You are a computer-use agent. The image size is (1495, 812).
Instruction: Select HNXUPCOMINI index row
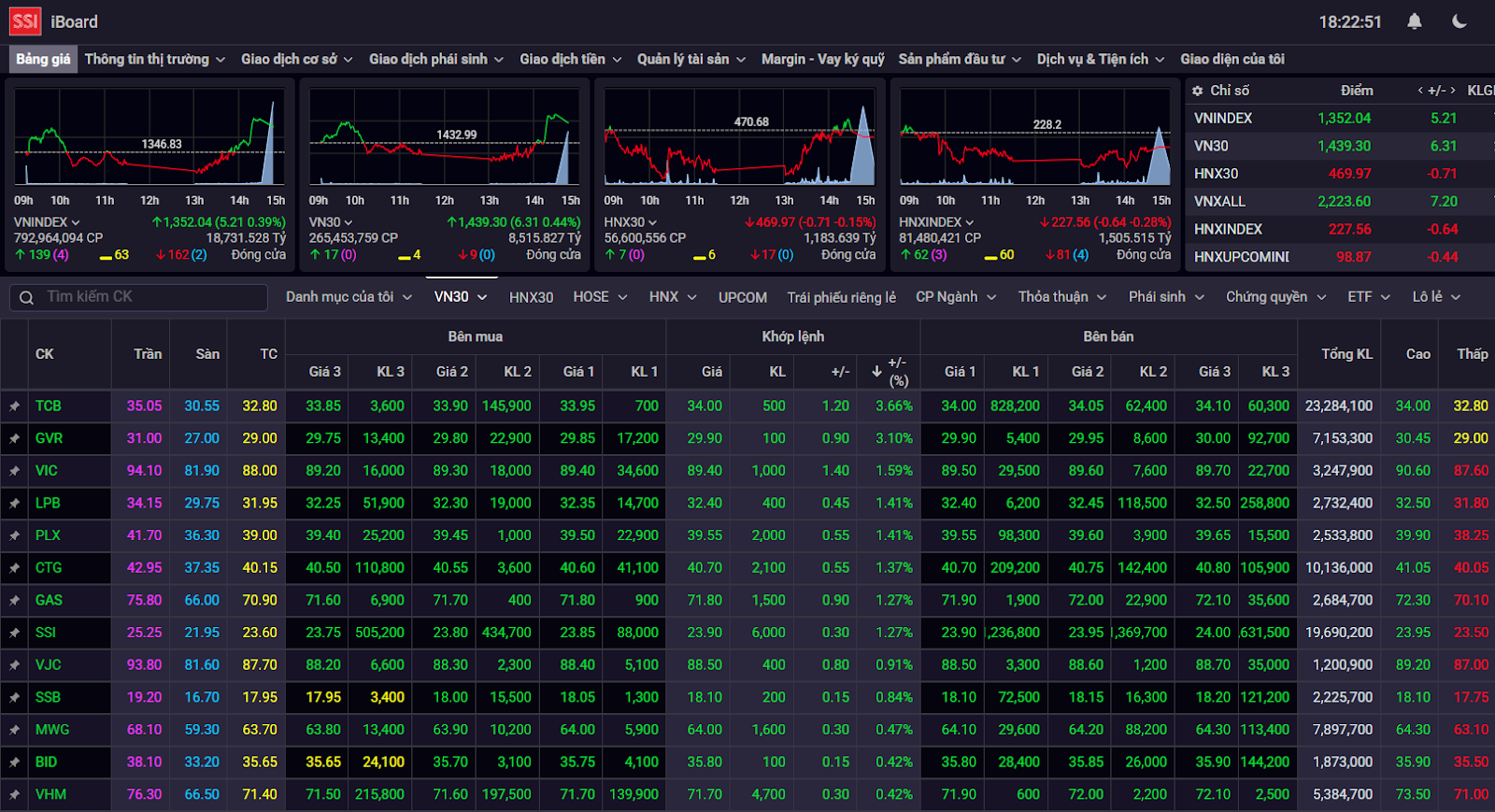(x=1340, y=257)
